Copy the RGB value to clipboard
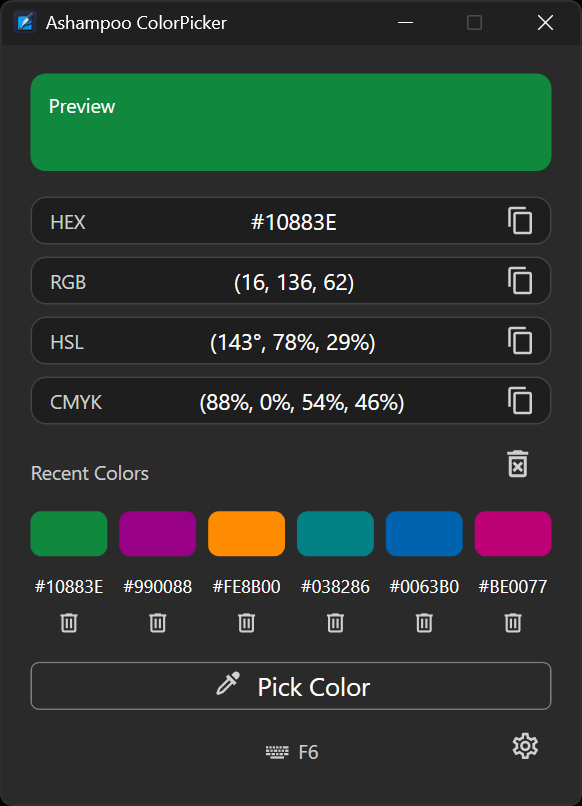Viewport: 582px width, 806px height. coord(520,281)
